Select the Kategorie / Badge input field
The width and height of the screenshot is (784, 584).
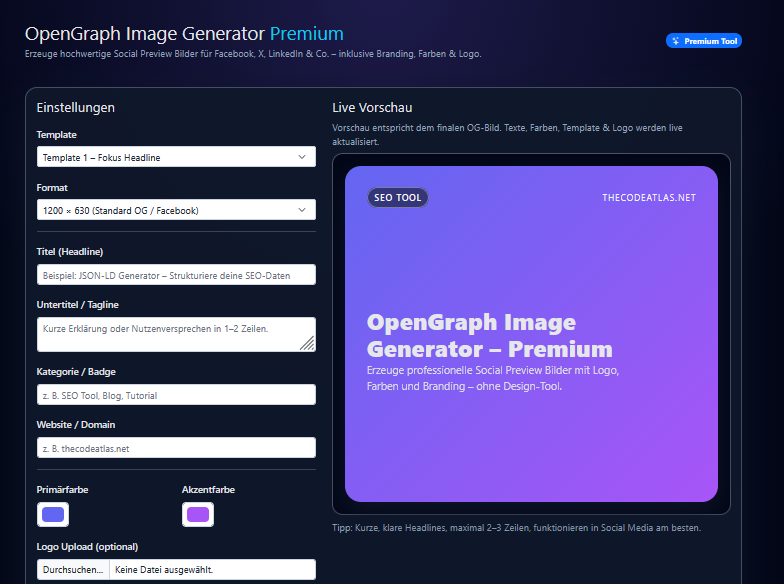[175, 395]
